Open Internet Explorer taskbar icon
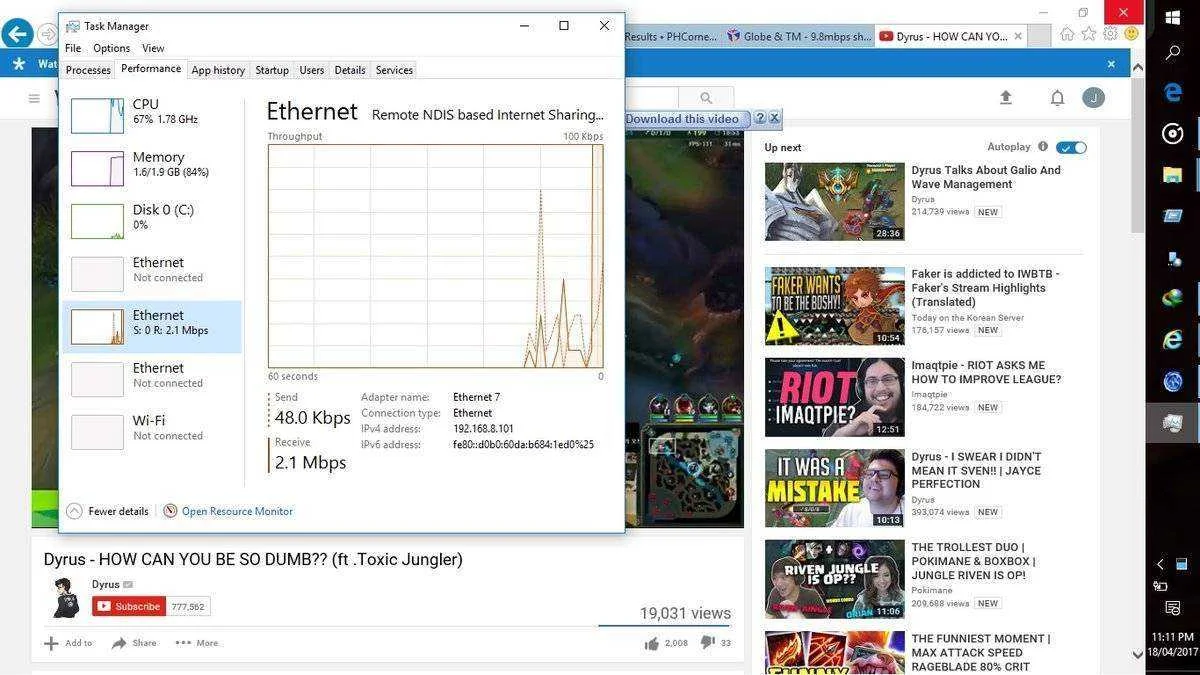 point(1173,340)
